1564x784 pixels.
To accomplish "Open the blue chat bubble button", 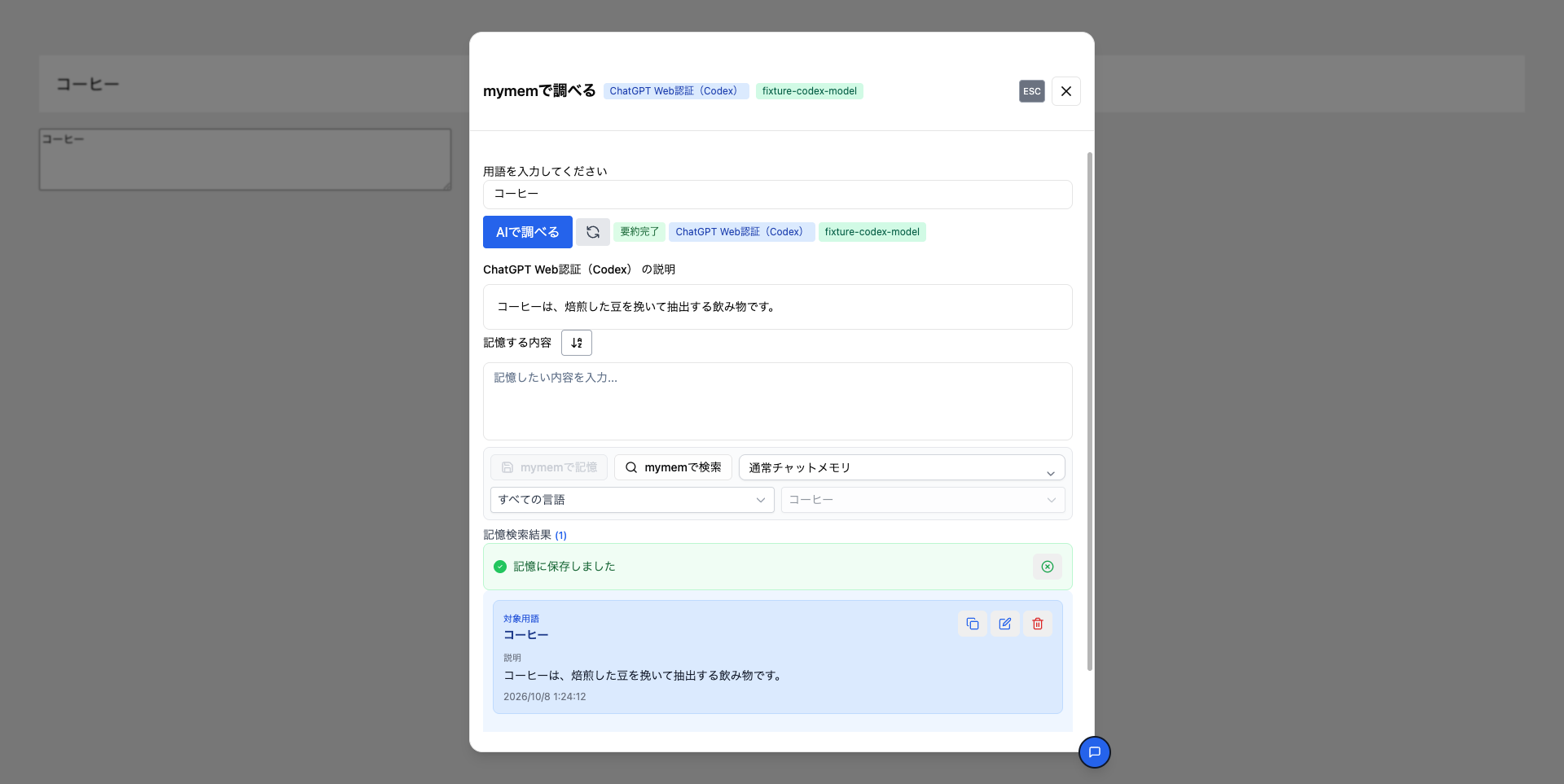I will pos(1095,752).
